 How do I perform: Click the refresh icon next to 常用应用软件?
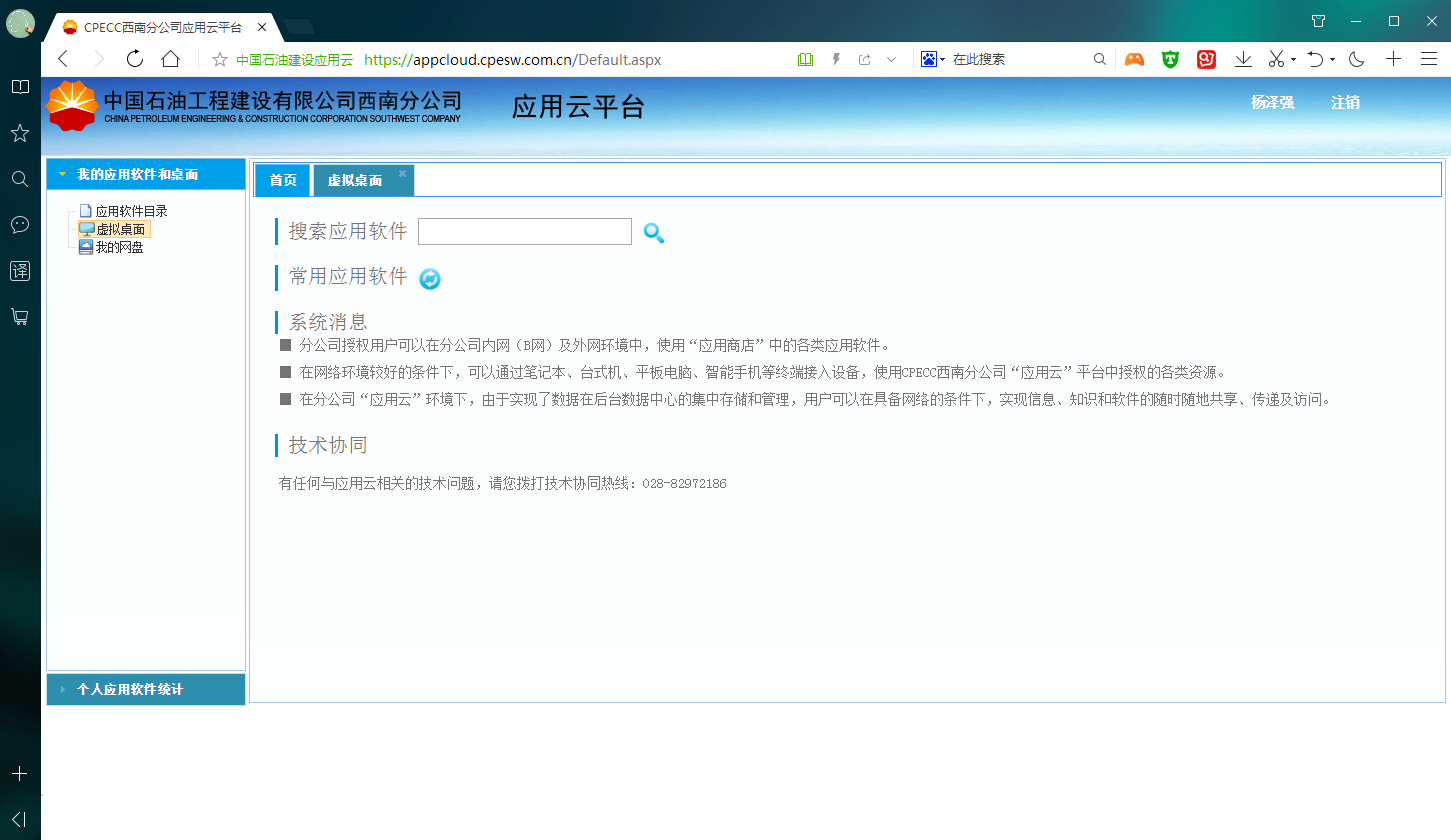coord(430,279)
